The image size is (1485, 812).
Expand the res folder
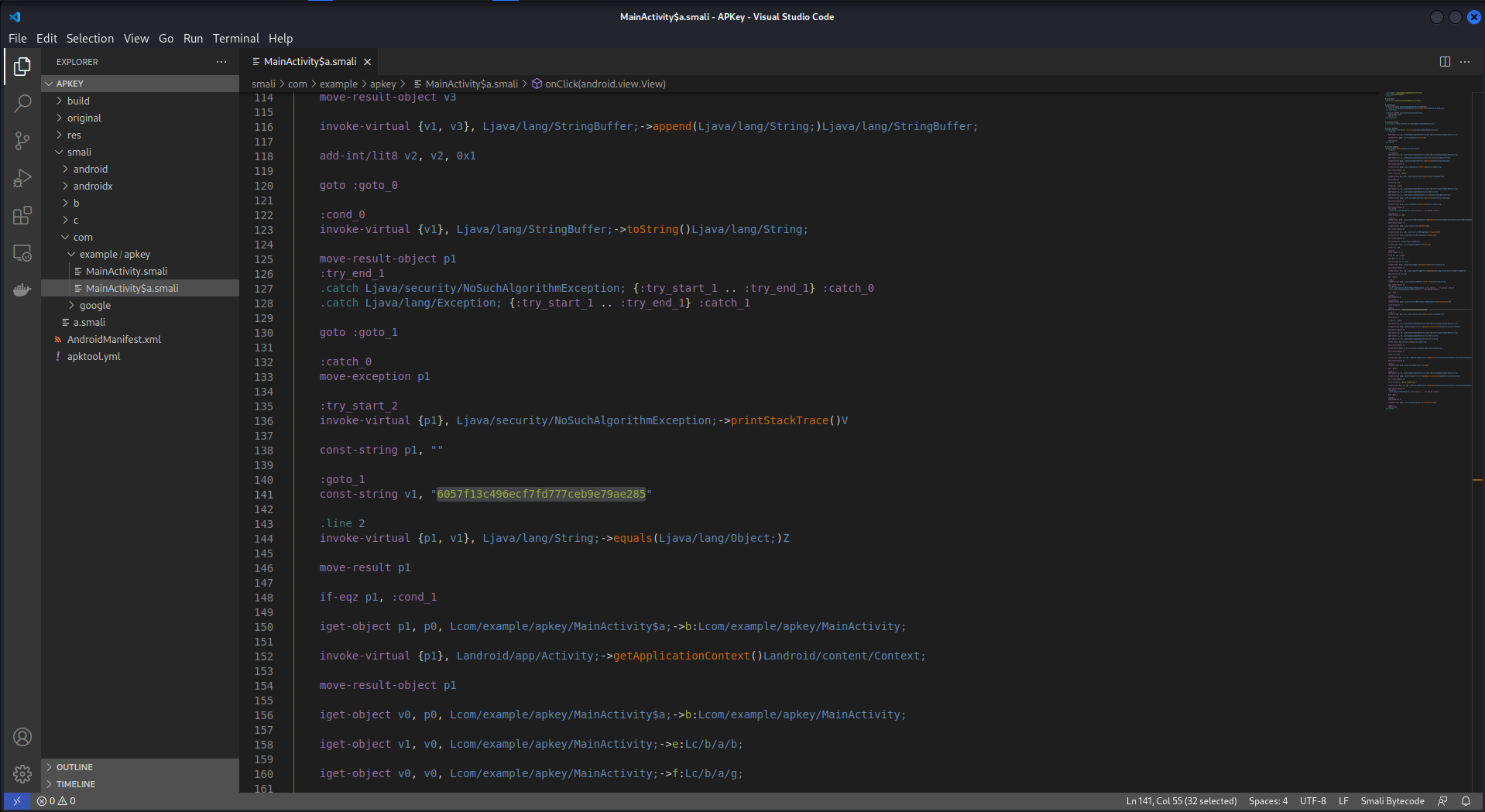[x=140, y=135]
